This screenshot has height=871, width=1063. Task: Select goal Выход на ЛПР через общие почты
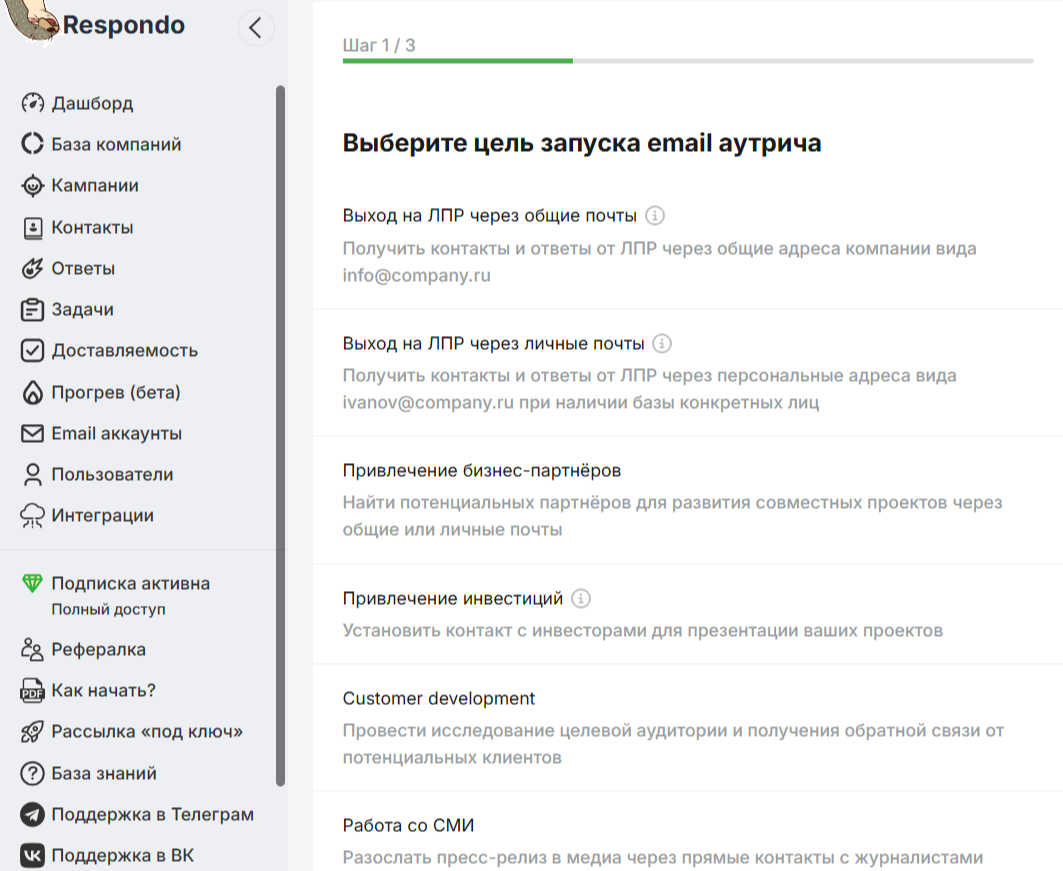tap(687, 245)
